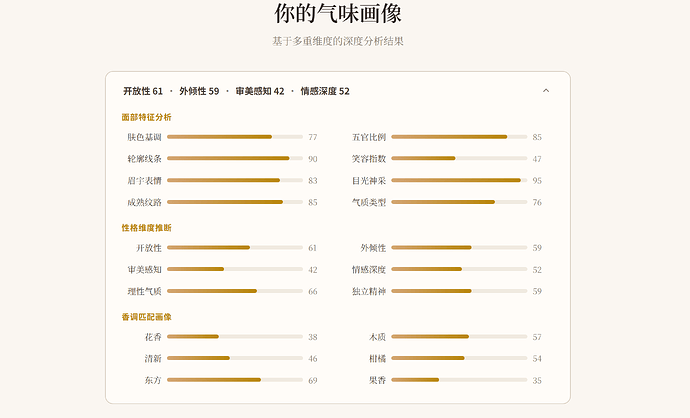Click the 气质类型 label

[x=369, y=202]
